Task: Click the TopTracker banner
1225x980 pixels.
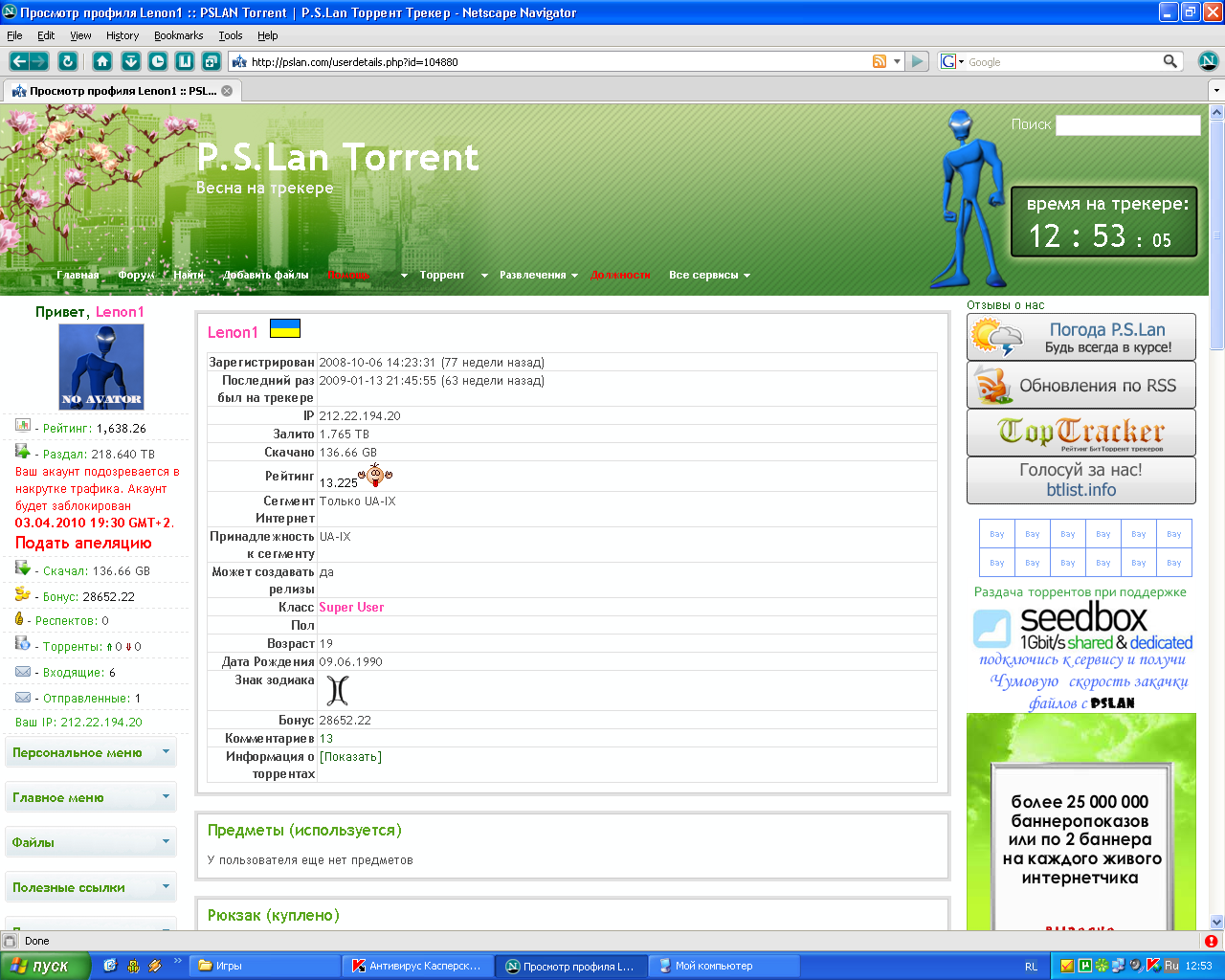Action: (1081, 433)
